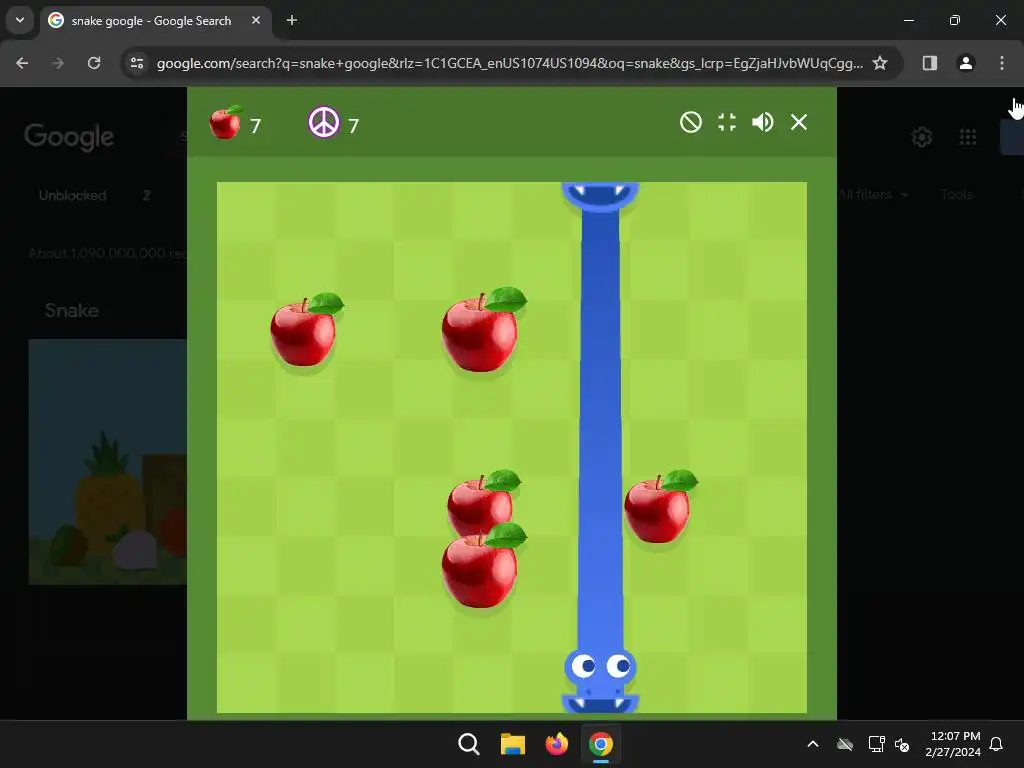Click the Google logo
Image resolution: width=1024 pixels, height=768 pixels.
(69, 136)
